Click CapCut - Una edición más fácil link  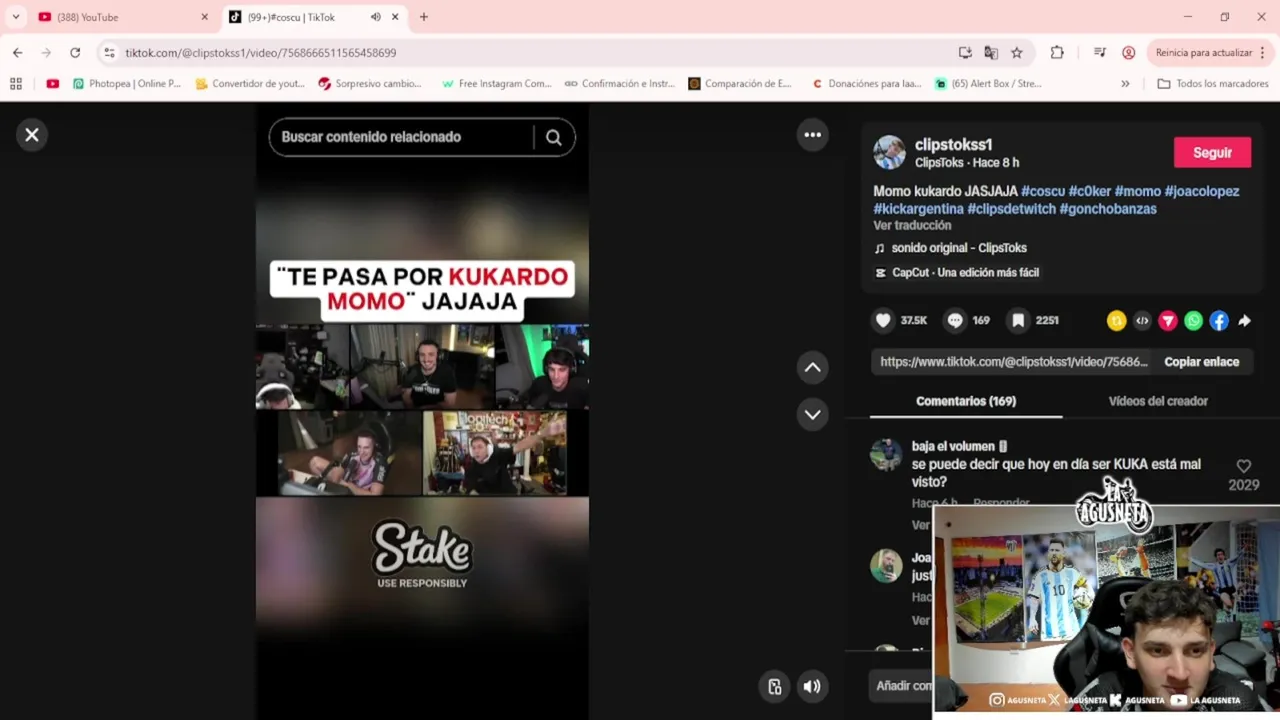click(x=965, y=272)
